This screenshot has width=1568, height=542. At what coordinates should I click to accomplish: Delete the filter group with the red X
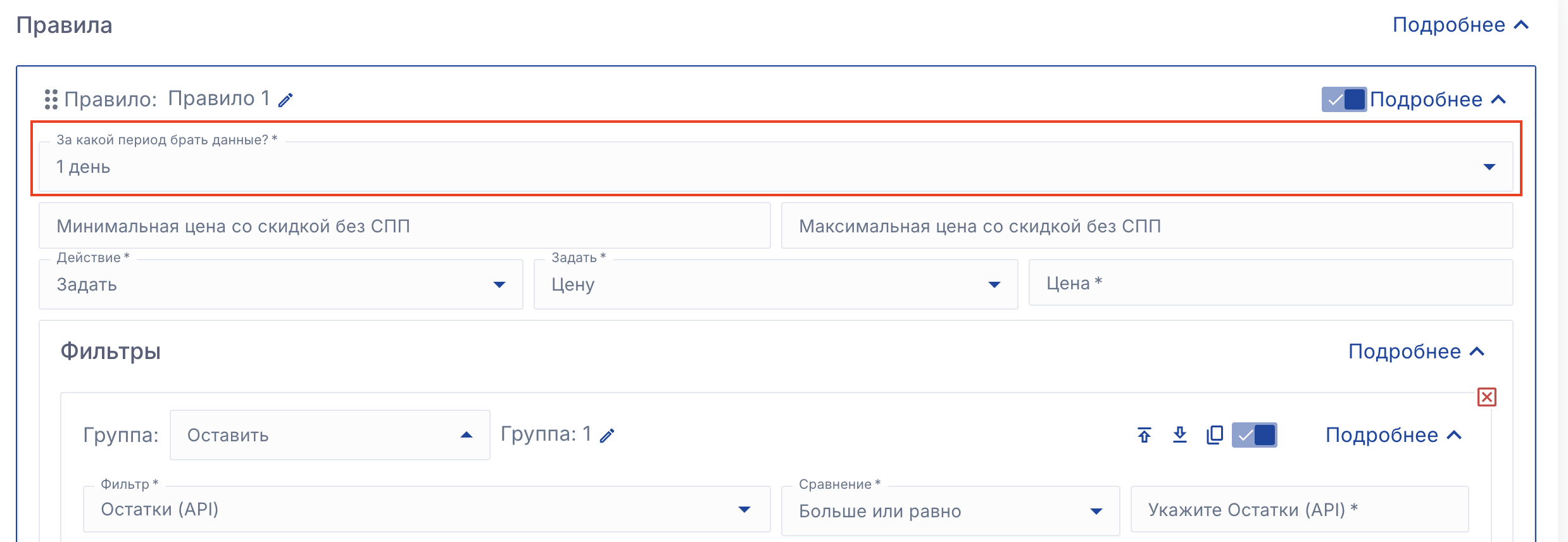pyautogui.click(x=1486, y=397)
